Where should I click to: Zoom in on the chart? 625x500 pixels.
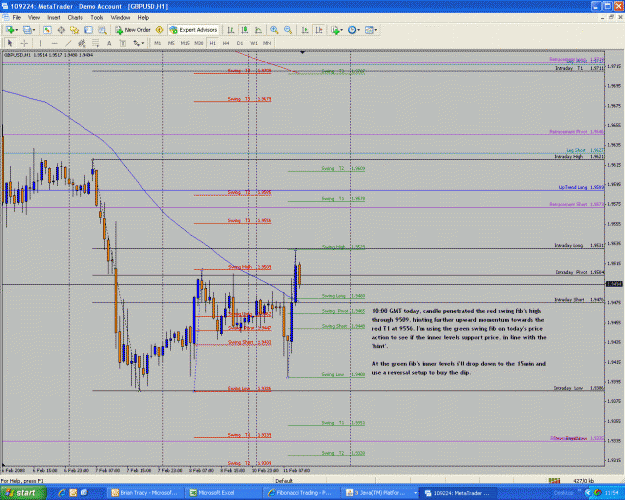click(x=274, y=30)
